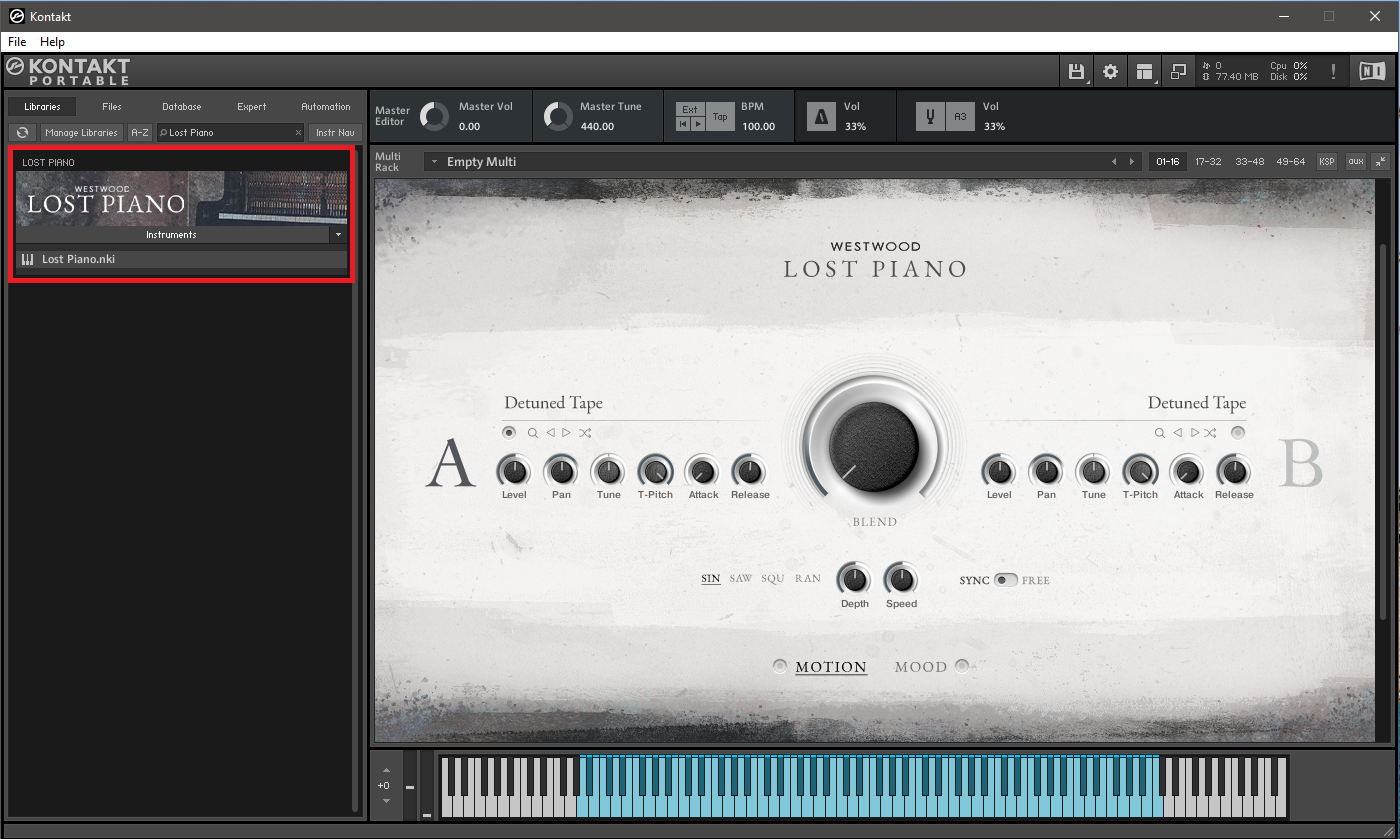Click layer A magnifier browse icon
Screen dimensions: 1400x839
click(533, 433)
